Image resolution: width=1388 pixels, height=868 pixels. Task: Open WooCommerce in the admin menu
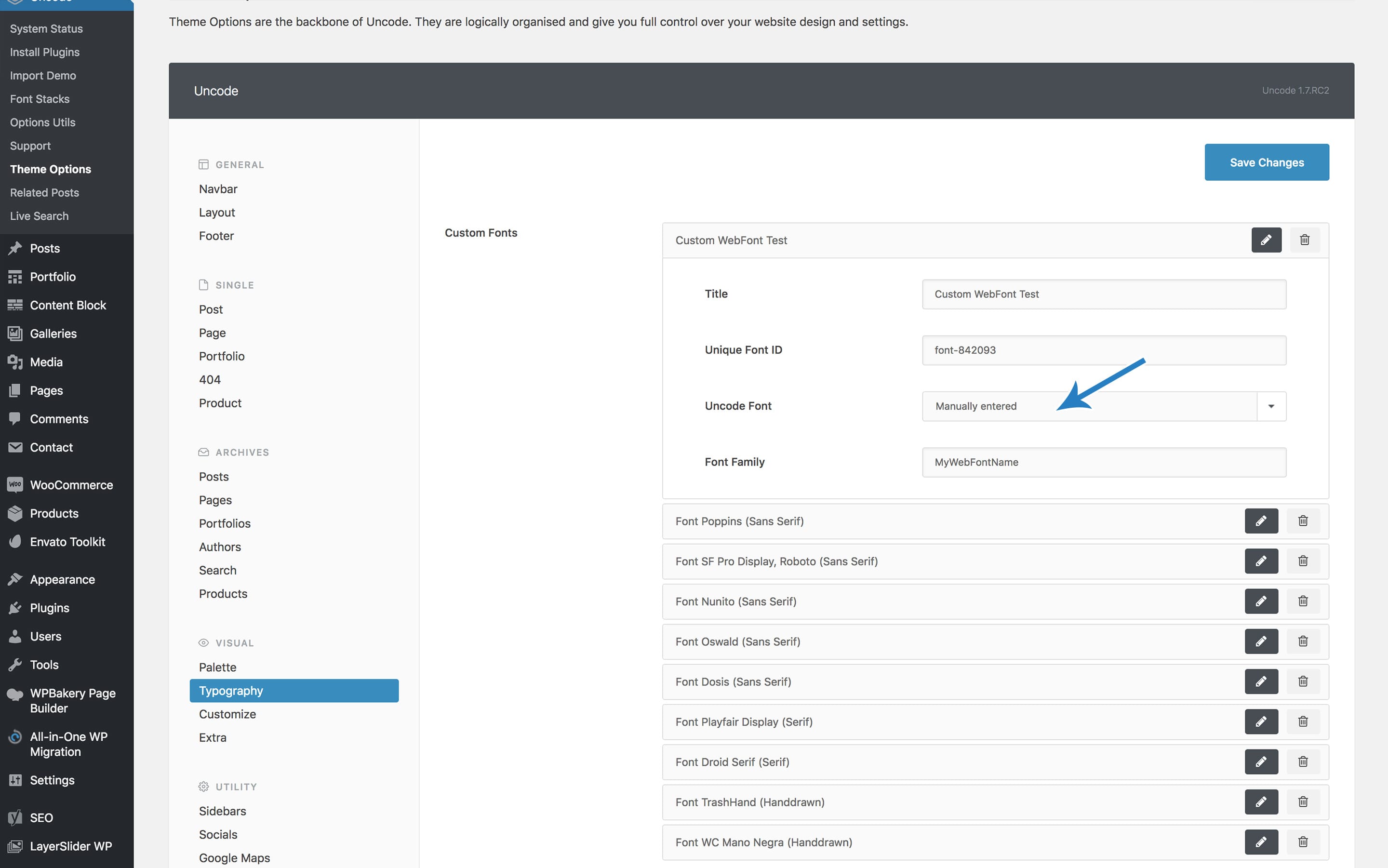(71, 485)
